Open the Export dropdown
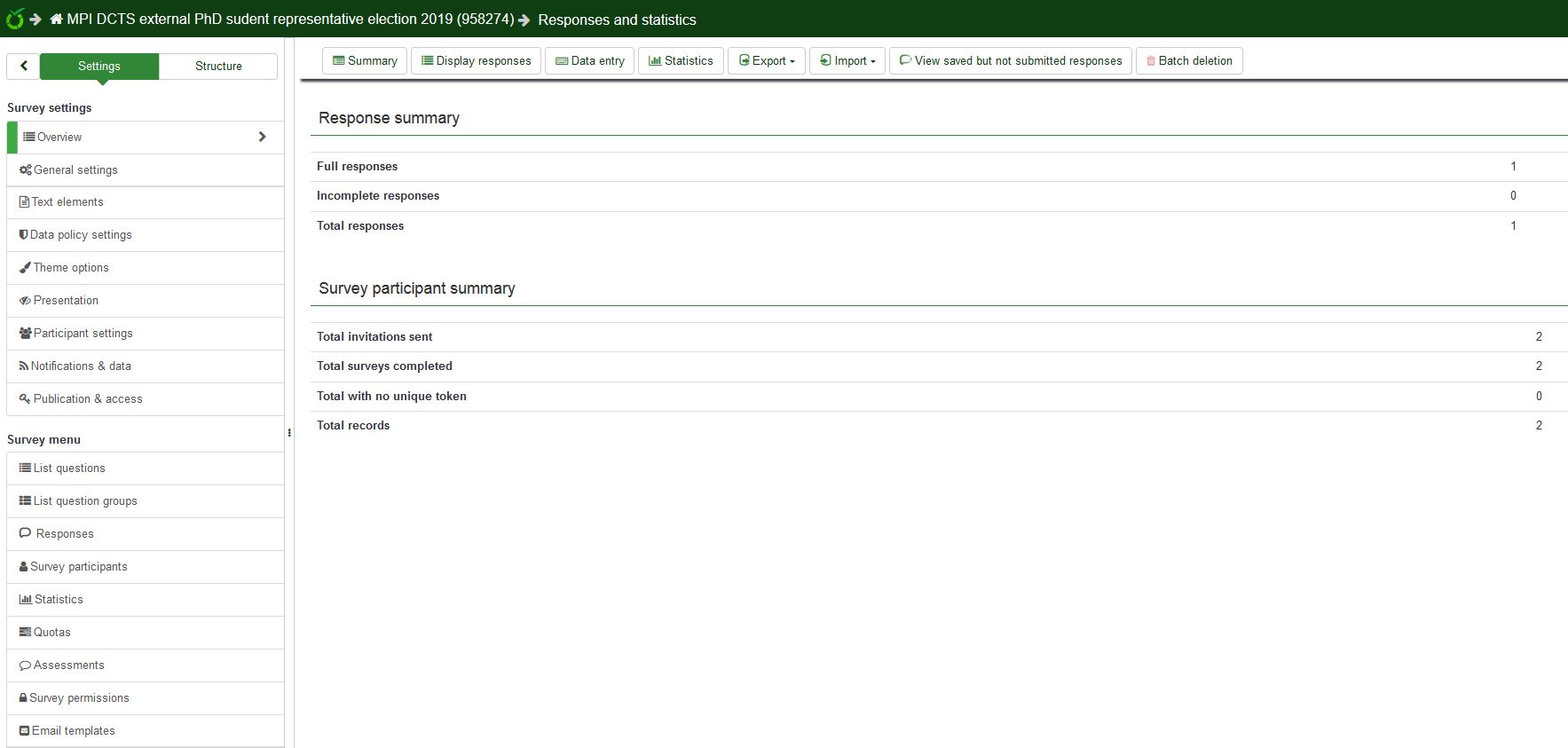 click(x=767, y=61)
